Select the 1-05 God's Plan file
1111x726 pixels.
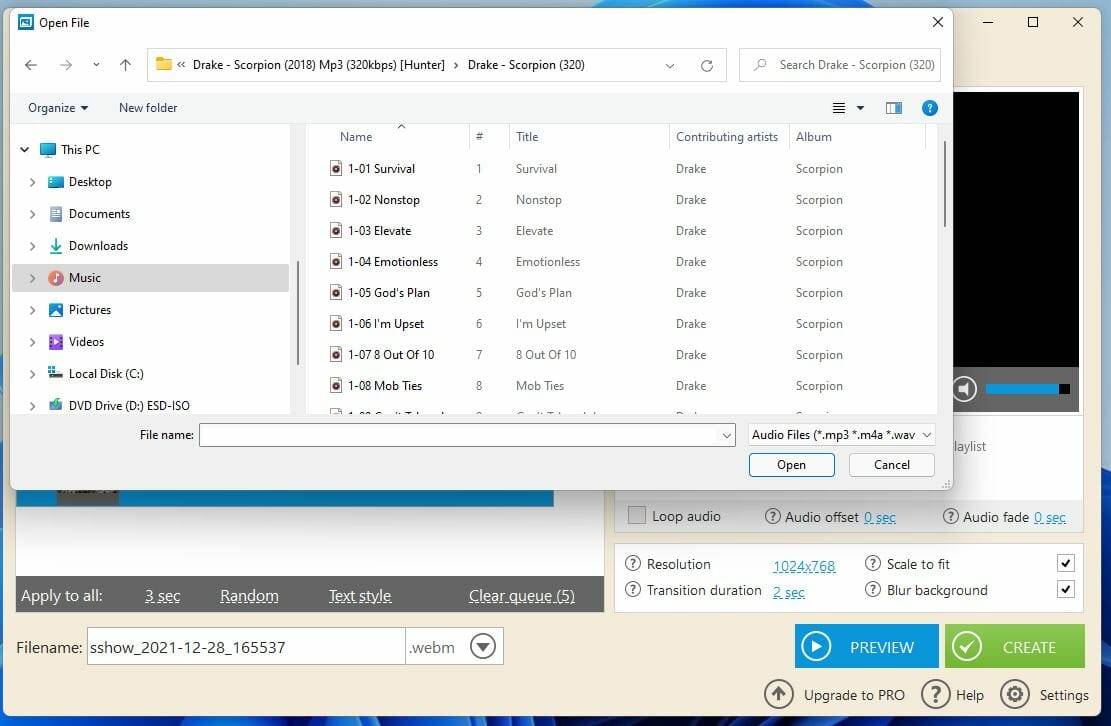coord(391,292)
